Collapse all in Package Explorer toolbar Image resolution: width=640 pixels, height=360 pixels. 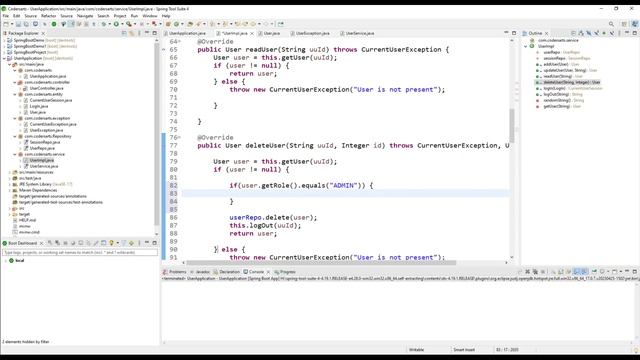[124, 33]
